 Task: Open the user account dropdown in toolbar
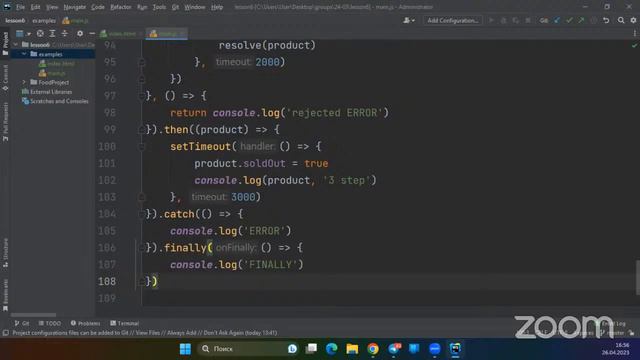point(409,20)
